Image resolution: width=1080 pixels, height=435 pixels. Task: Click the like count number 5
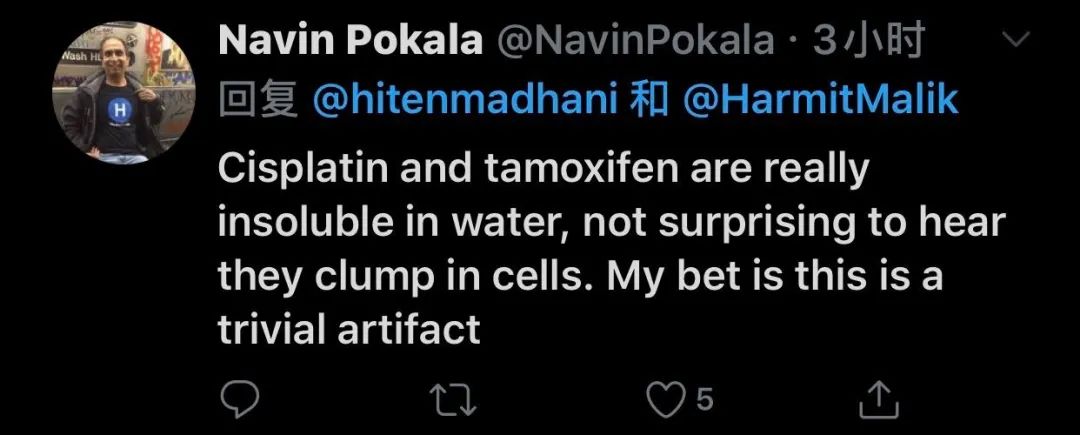pyautogui.click(x=704, y=400)
